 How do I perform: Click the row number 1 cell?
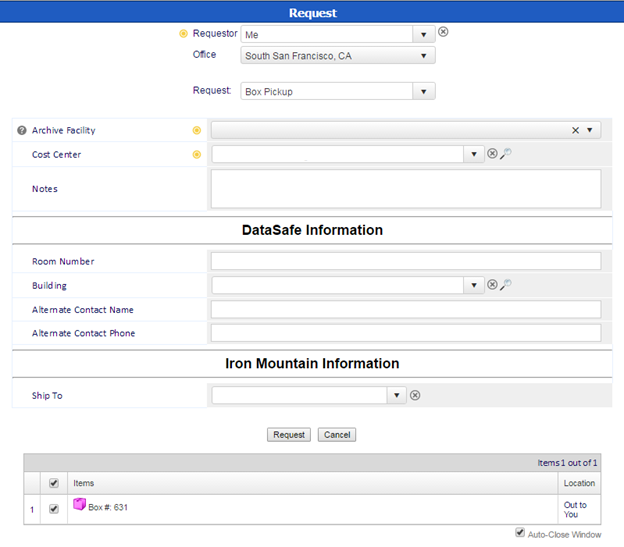[x=32, y=509]
